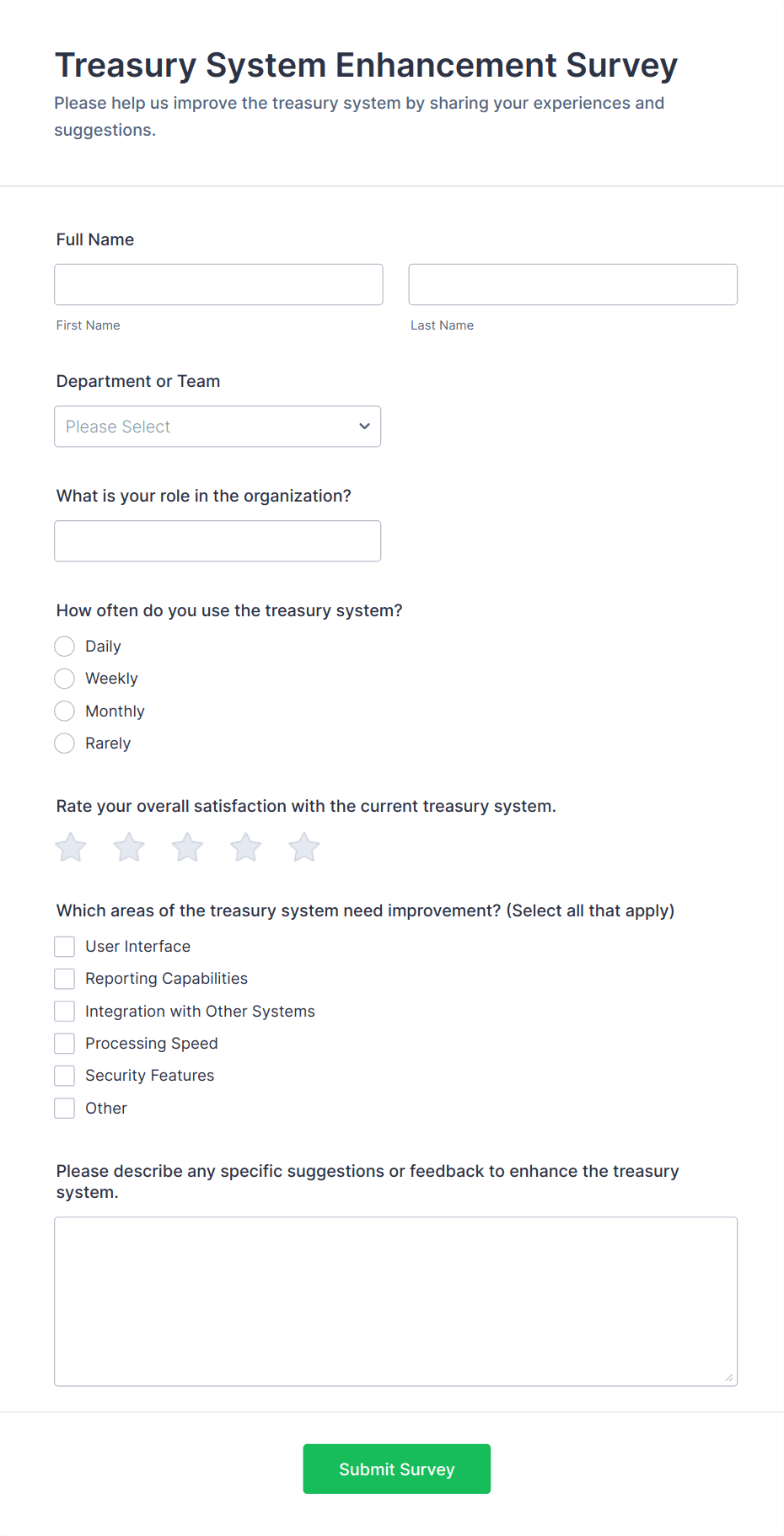
Task: Check the Processing Speed box
Action: 65,1044
